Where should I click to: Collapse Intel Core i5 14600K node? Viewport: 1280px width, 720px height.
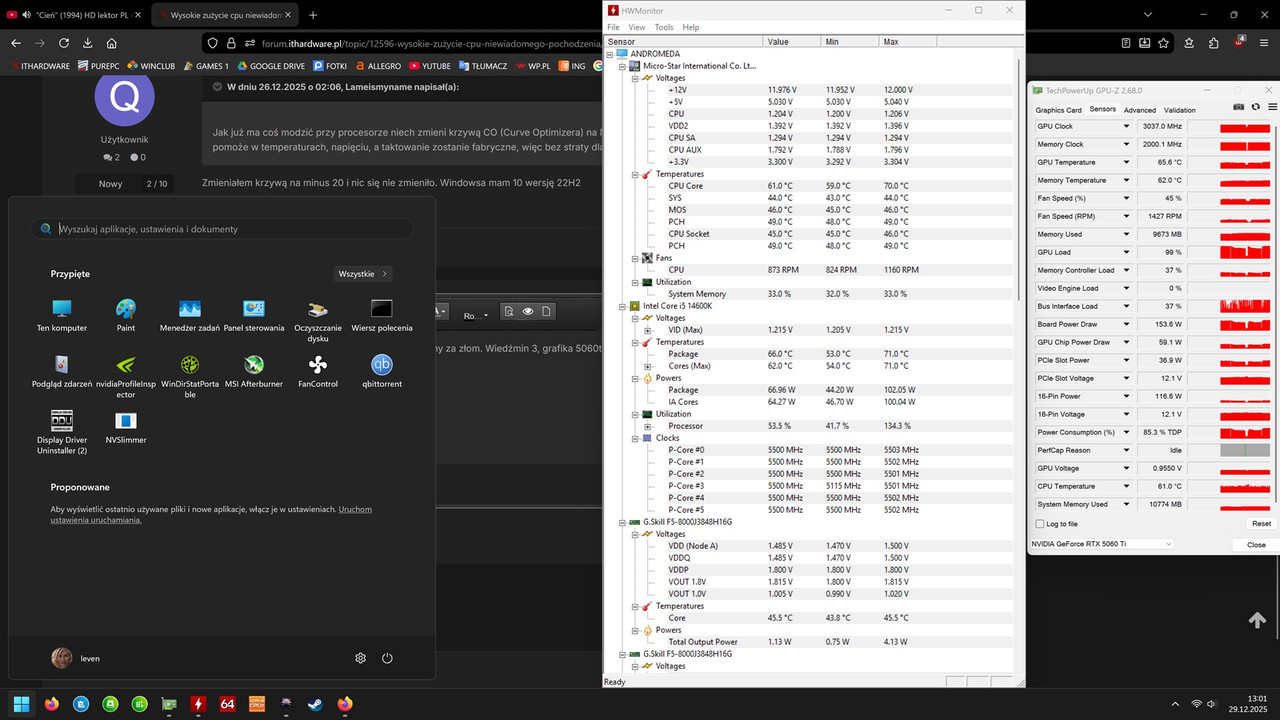tap(623, 306)
